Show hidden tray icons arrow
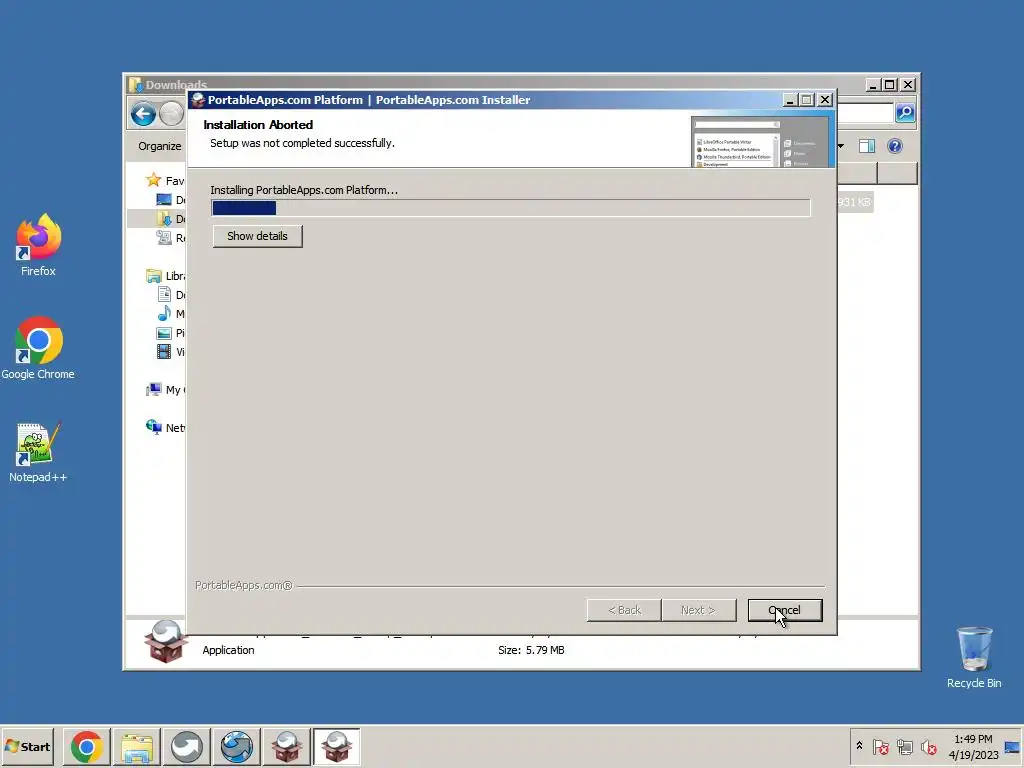 (859, 746)
